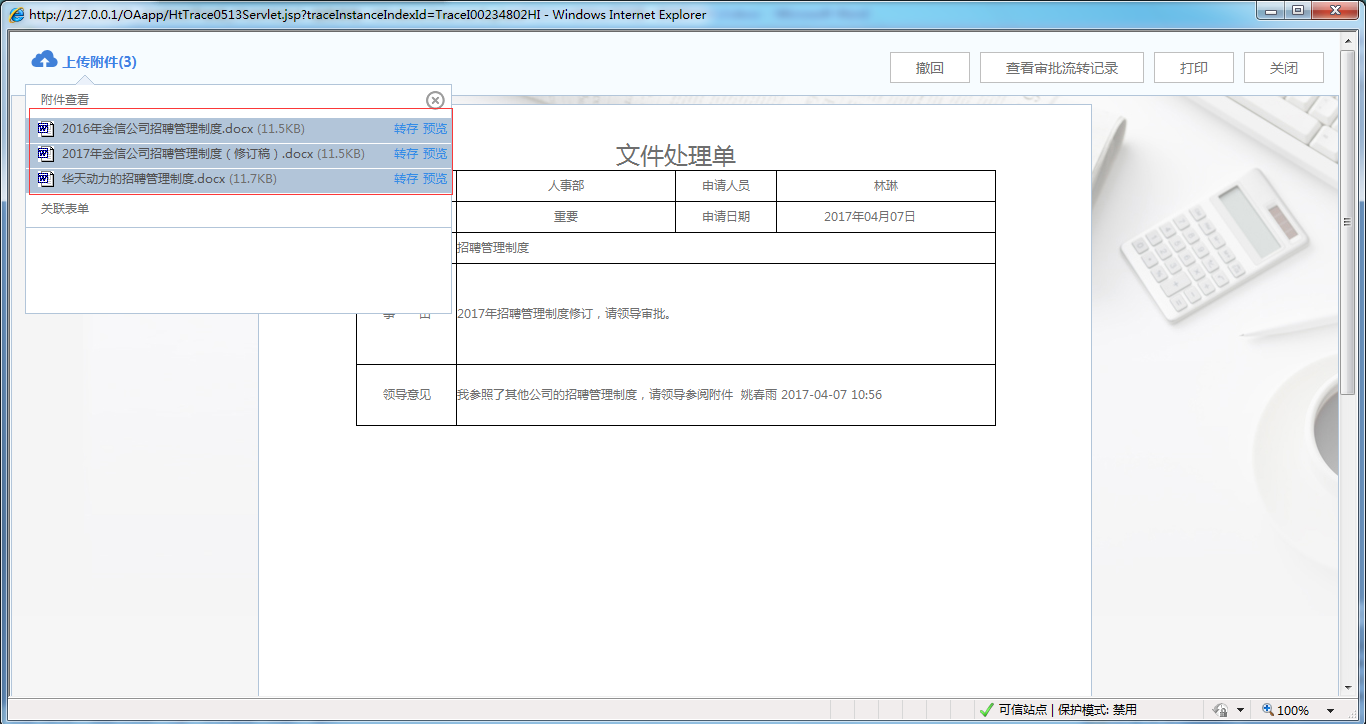Open 查看审批流转记录 records
Screen dimensions: 1366x724
click(x=1062, y=68)
